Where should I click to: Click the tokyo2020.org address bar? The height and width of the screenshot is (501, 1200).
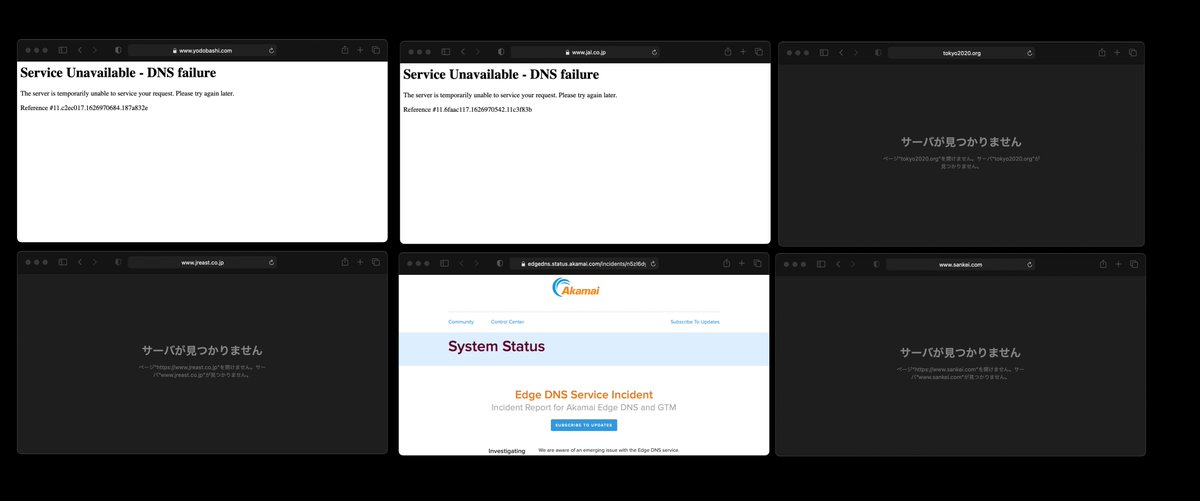coord(962,52)
